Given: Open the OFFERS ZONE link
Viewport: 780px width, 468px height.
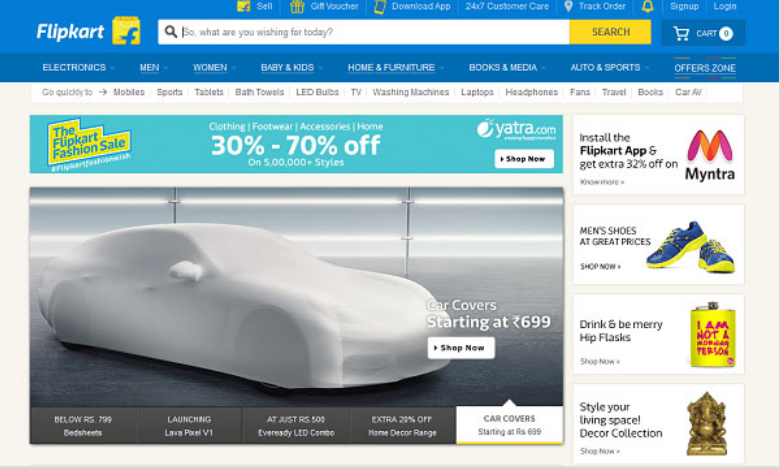Looking at the screenshot, I should [x=705, y=68].
